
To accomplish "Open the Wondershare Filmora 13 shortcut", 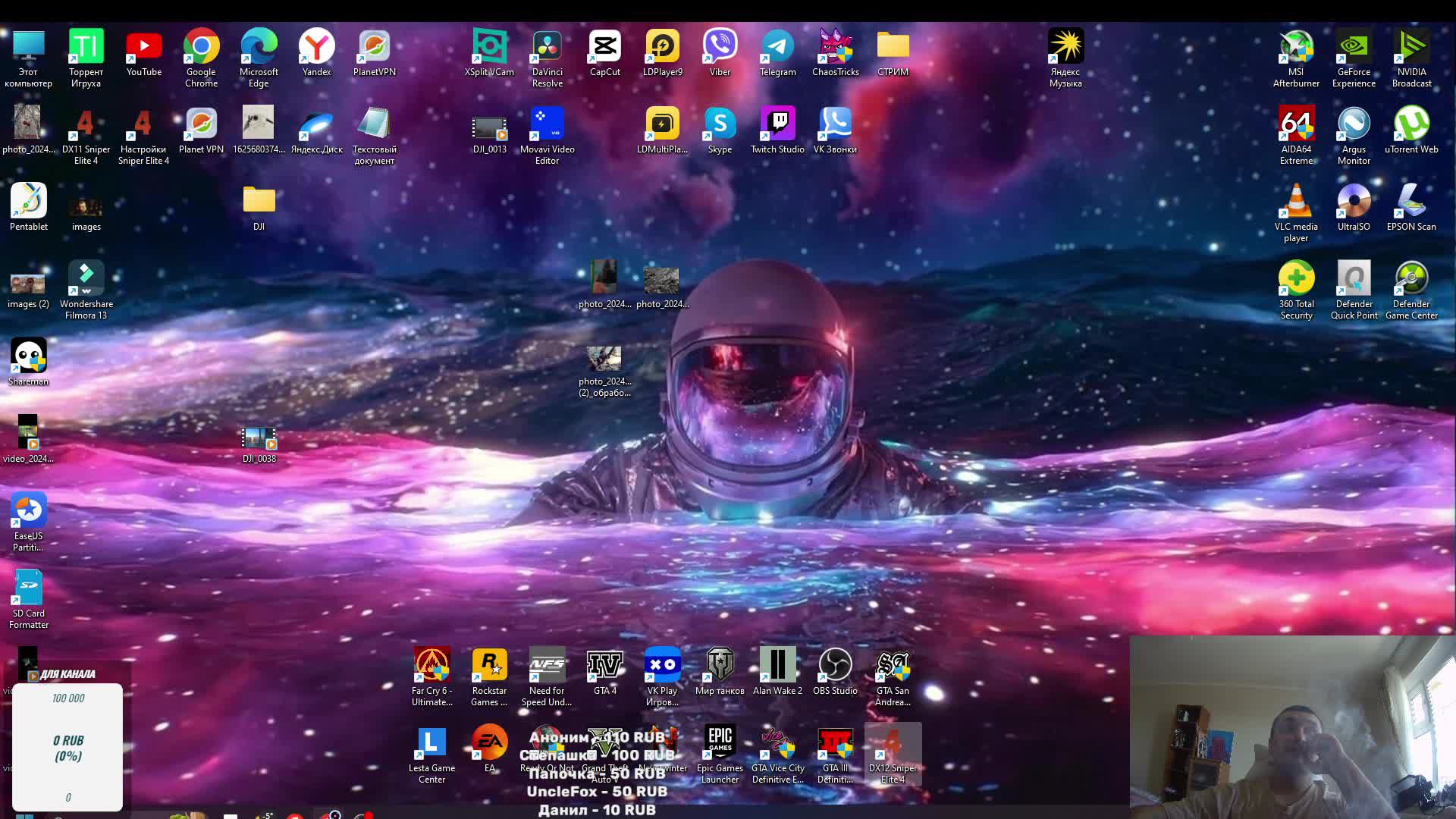I will (x=86, y=279).
